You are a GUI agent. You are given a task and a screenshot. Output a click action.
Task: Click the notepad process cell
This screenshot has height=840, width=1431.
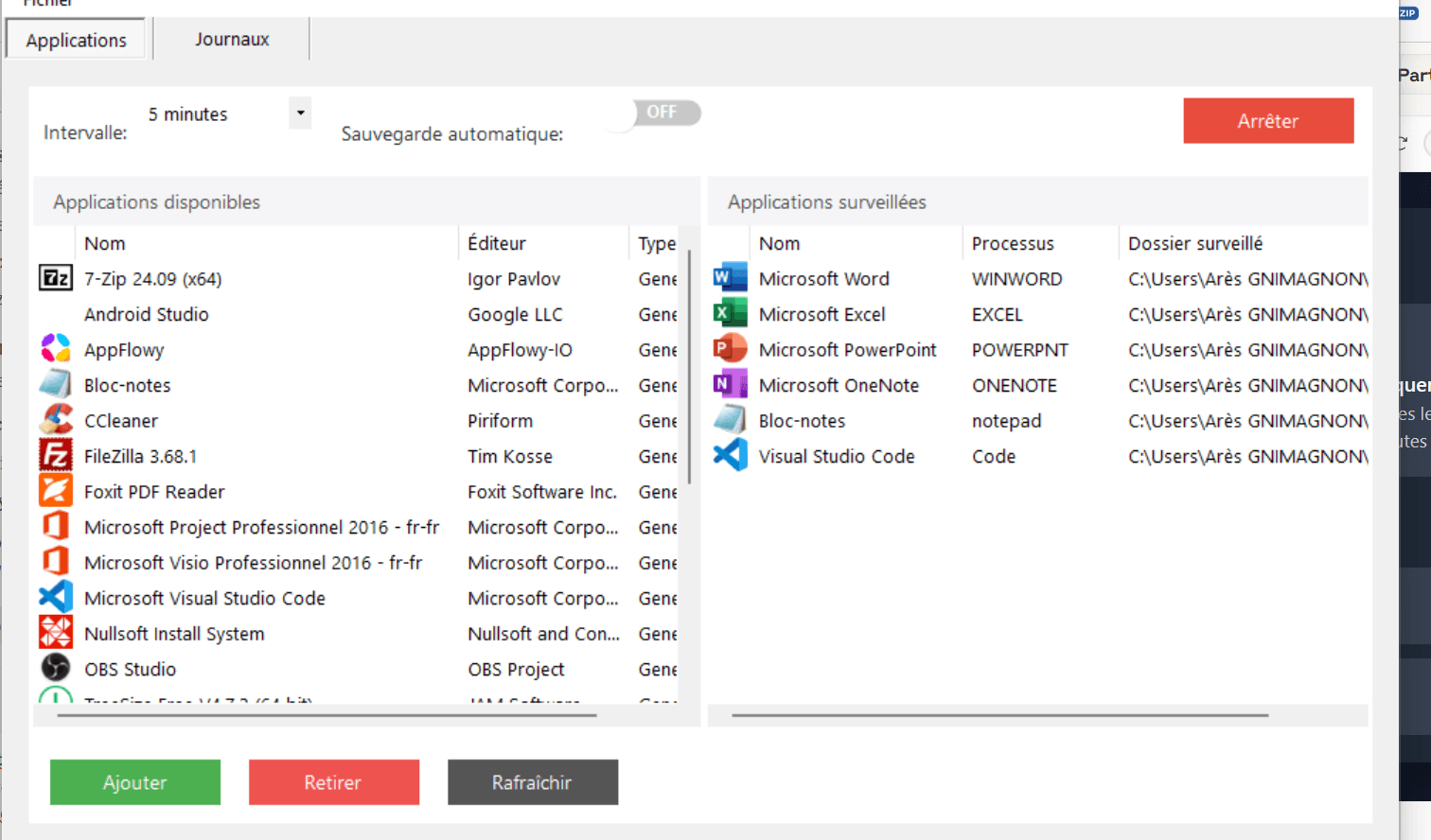[x=1006, y=421]
